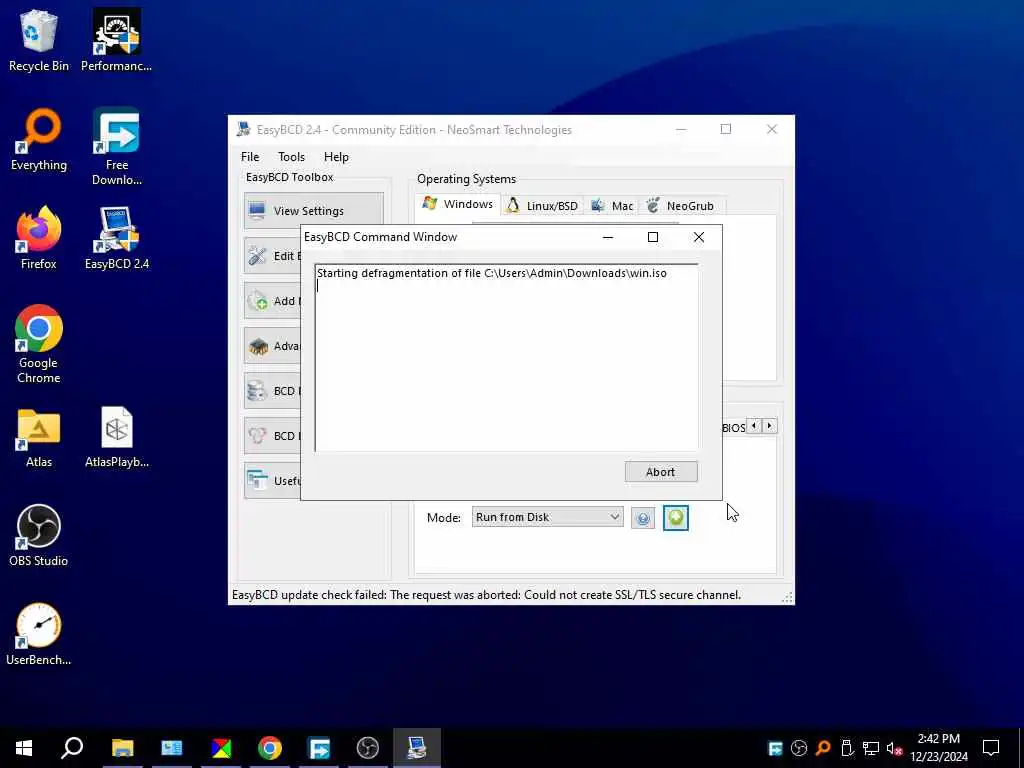1024x768 pixels.
Task: Abort the defragmentation in Command Window
Action: pyautogui.click(x=661, y=472)
